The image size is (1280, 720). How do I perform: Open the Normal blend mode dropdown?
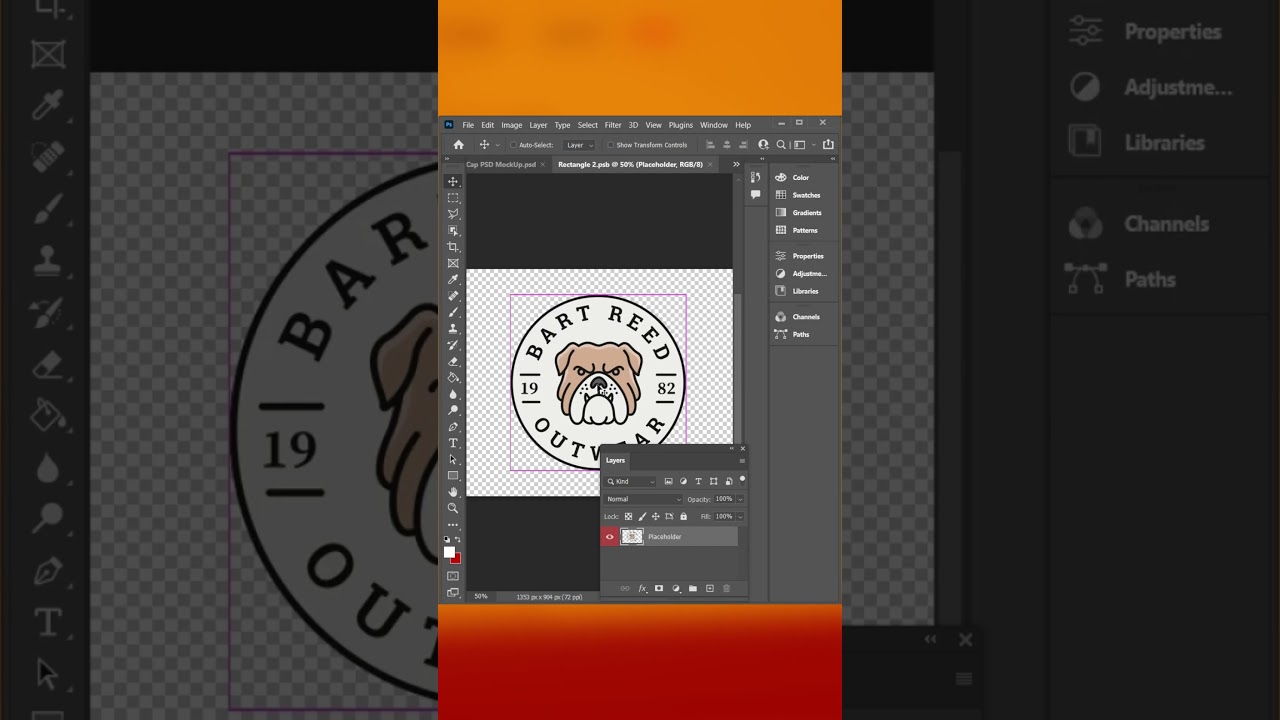point(644,499)
